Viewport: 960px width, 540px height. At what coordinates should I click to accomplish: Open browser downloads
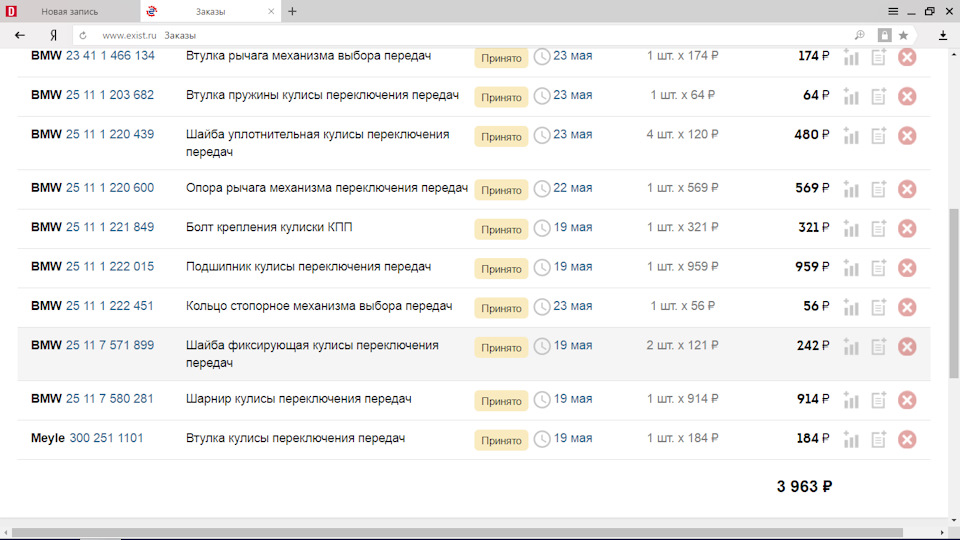tap(943, 36)
